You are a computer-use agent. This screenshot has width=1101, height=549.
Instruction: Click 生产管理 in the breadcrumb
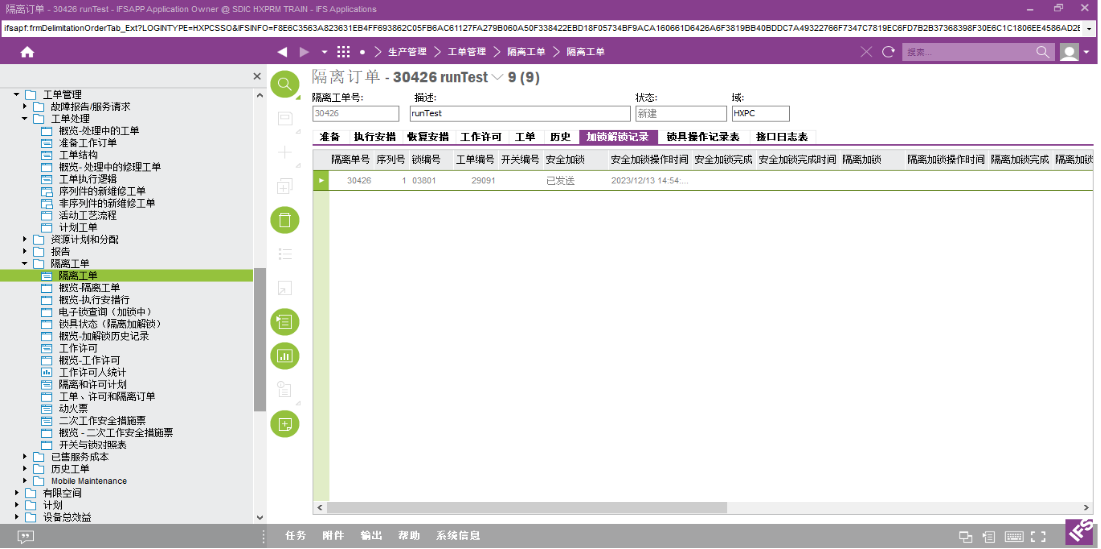pos(407,52)
